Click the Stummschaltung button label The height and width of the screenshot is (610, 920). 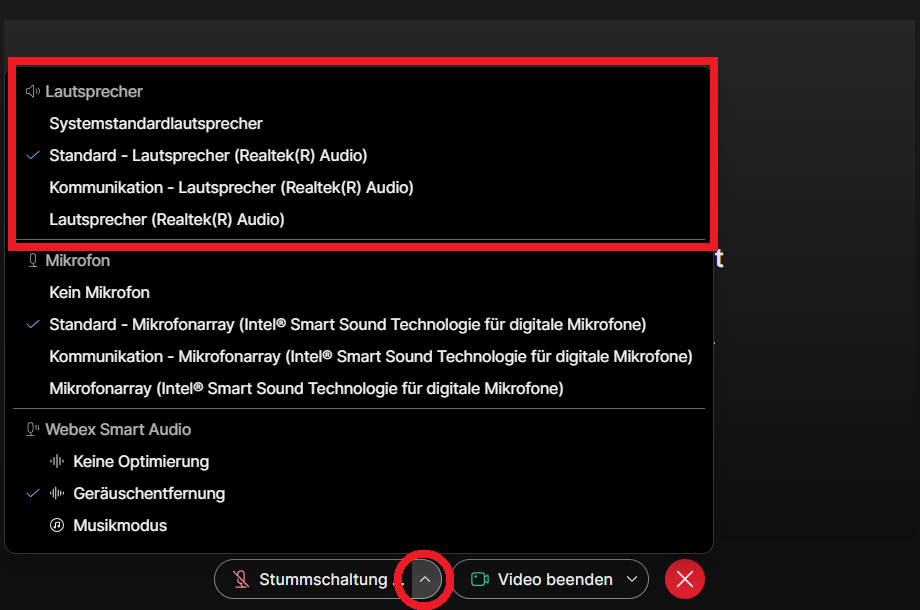tap(322, 579)
